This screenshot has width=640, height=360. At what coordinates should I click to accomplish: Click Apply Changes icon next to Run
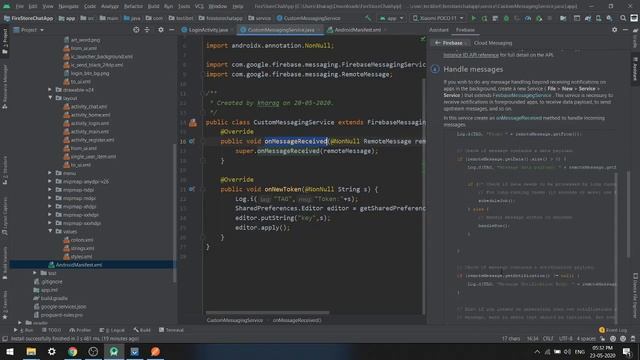[x=484, y=18]
